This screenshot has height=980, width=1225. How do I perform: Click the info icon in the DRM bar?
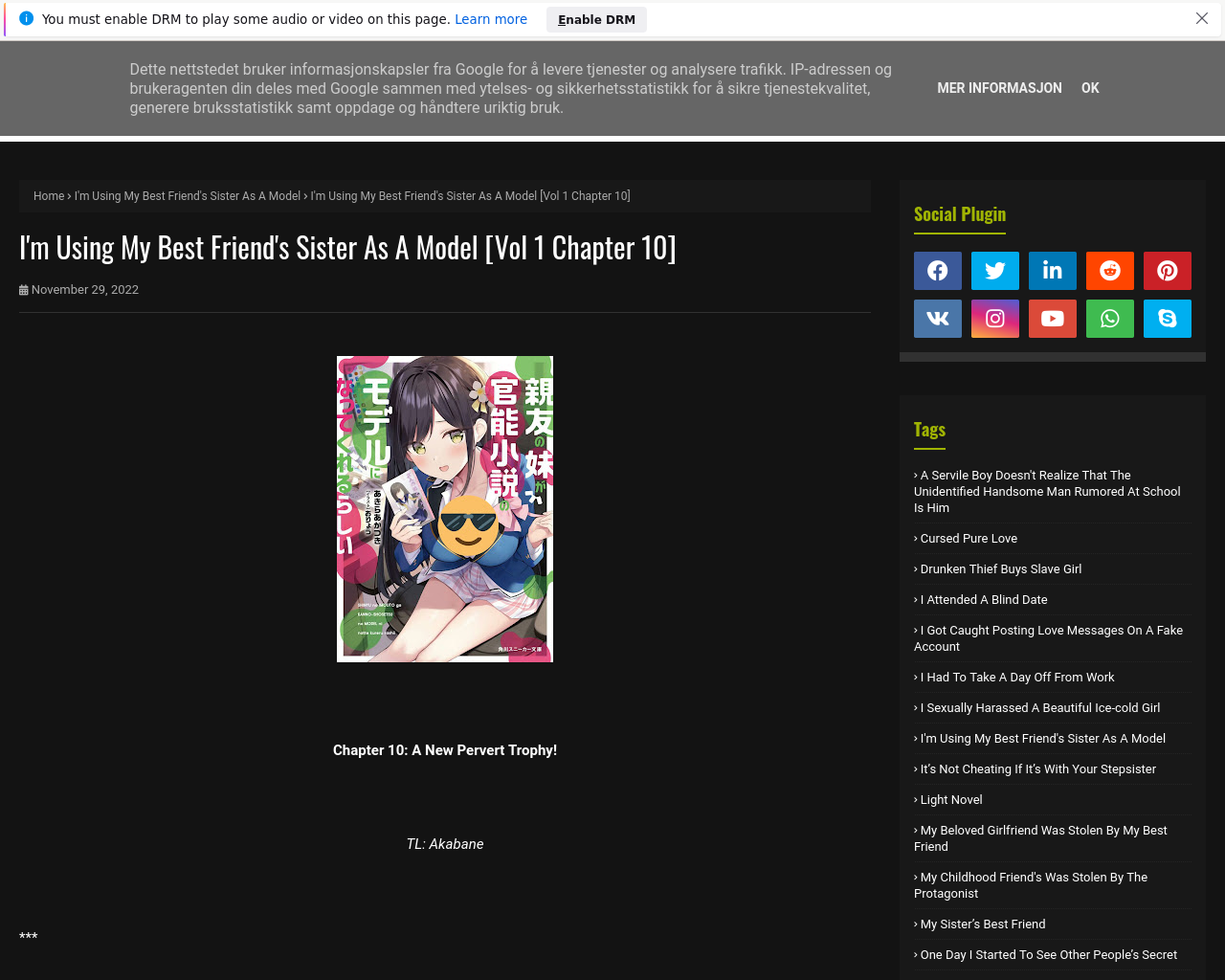tap(26, 18)
